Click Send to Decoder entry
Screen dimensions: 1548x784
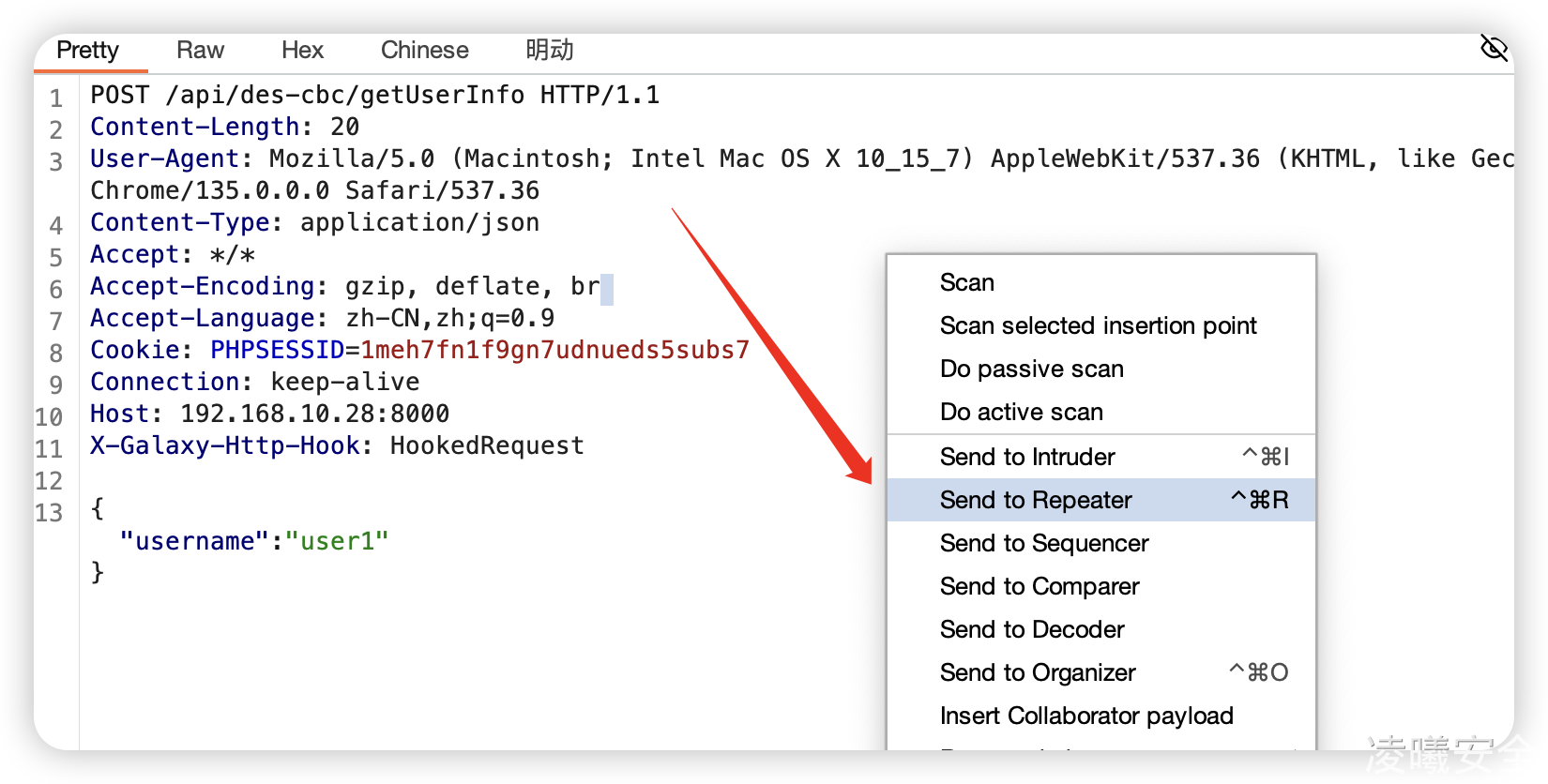(1032, 630)
